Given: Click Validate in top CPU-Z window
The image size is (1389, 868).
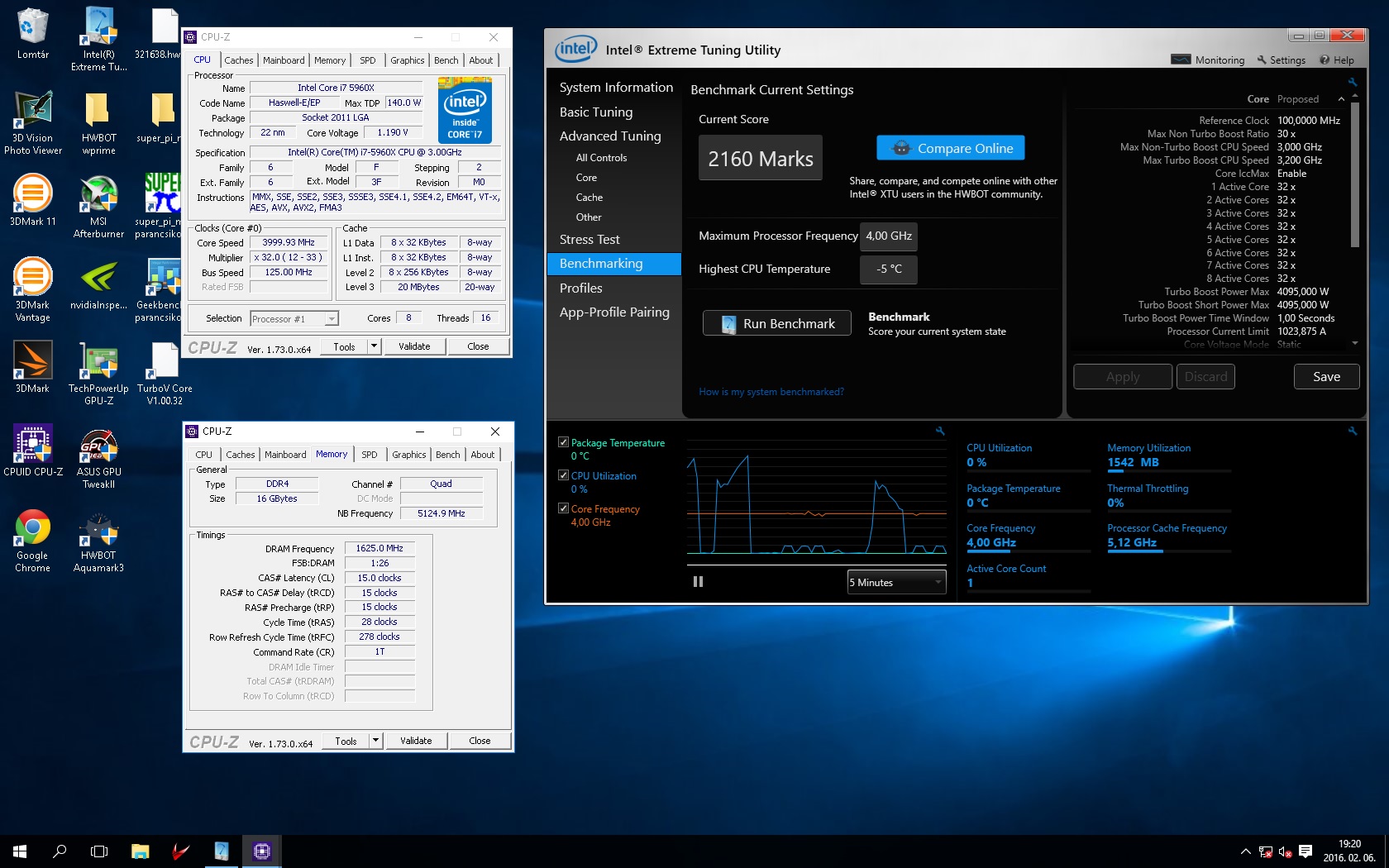Looking at the screenshot, I should click(x=414, y=346).
